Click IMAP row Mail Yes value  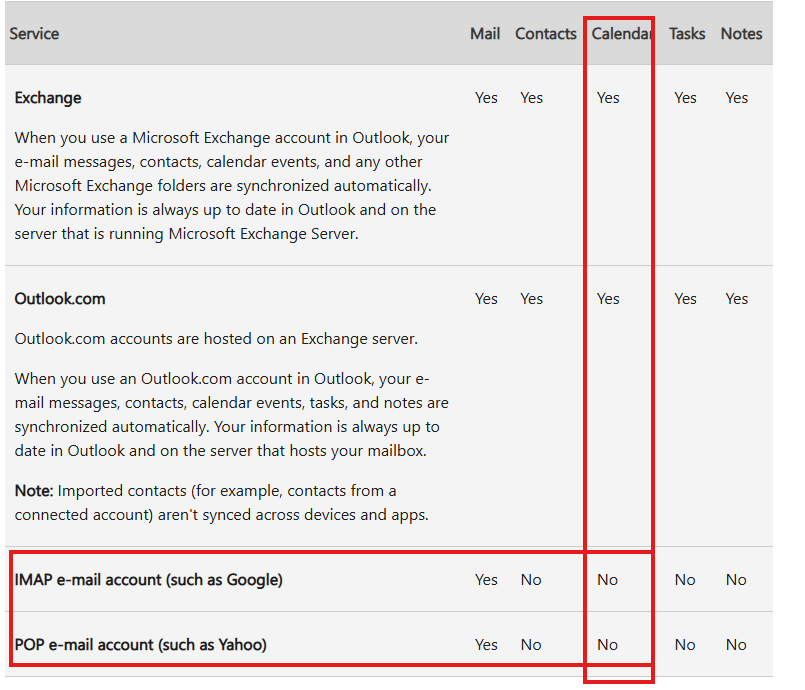tap(486, 580)
